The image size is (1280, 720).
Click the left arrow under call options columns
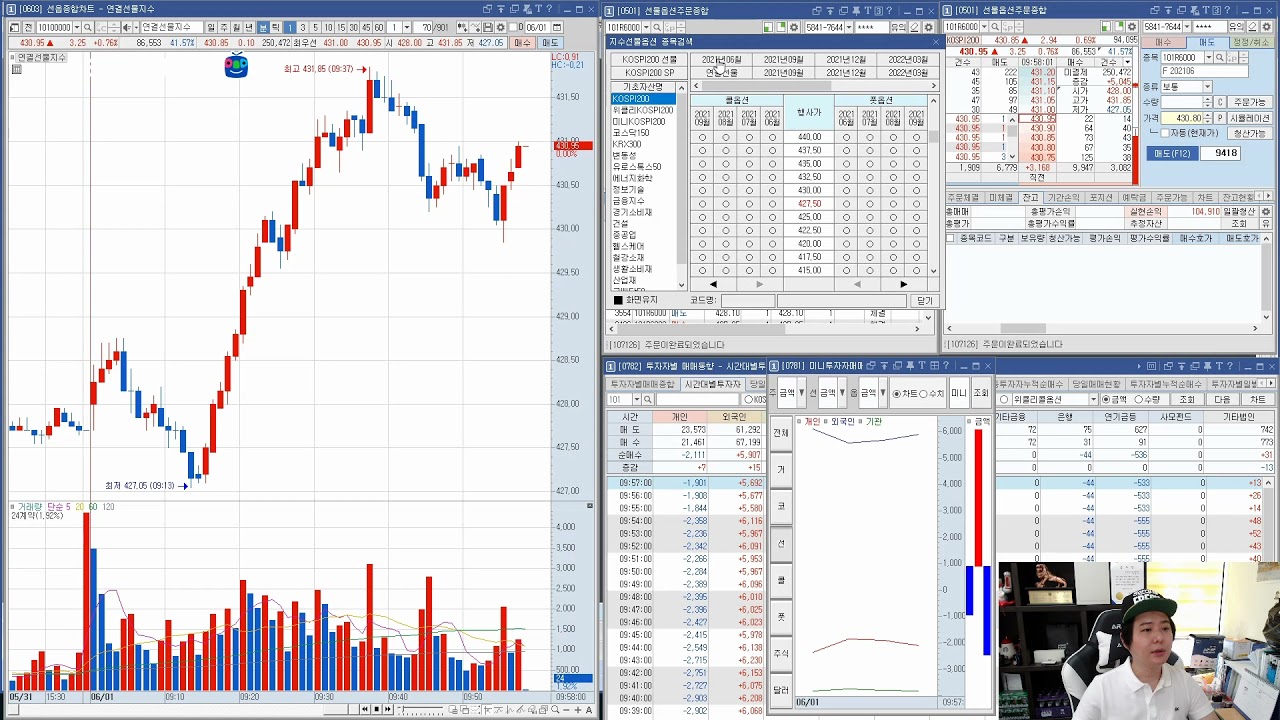[x=713, y=284]
